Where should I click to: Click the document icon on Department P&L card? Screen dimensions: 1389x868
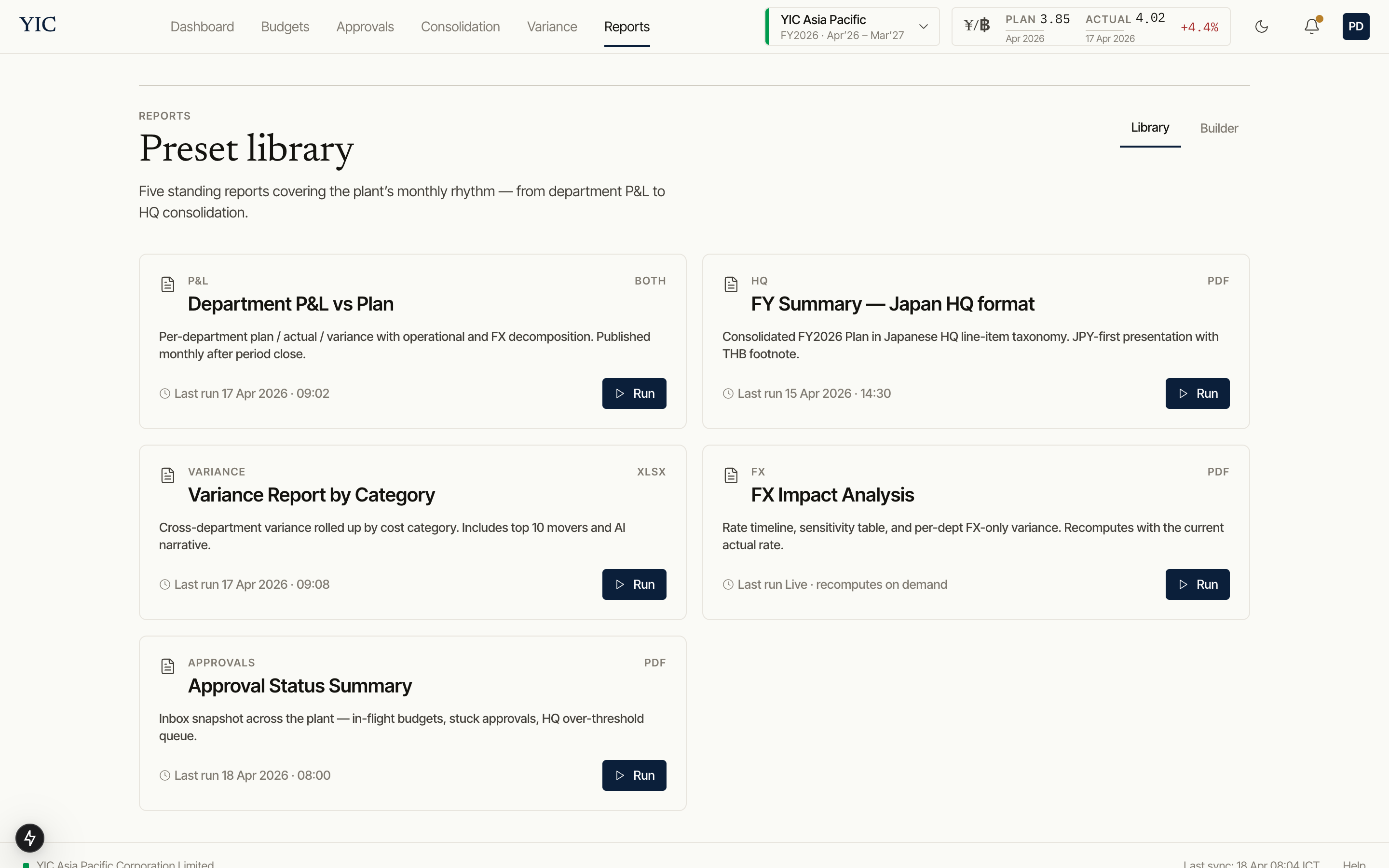(x=167, y=284)
